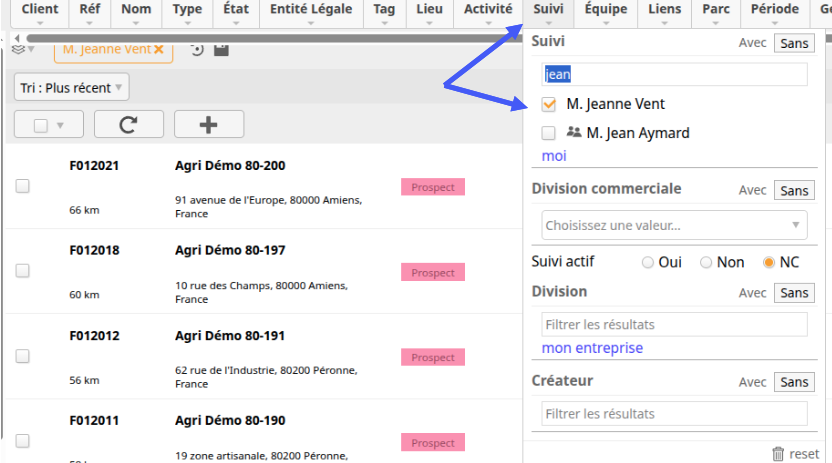
Task: Click the plus button to add client
Action: click(x=209, y=125)
